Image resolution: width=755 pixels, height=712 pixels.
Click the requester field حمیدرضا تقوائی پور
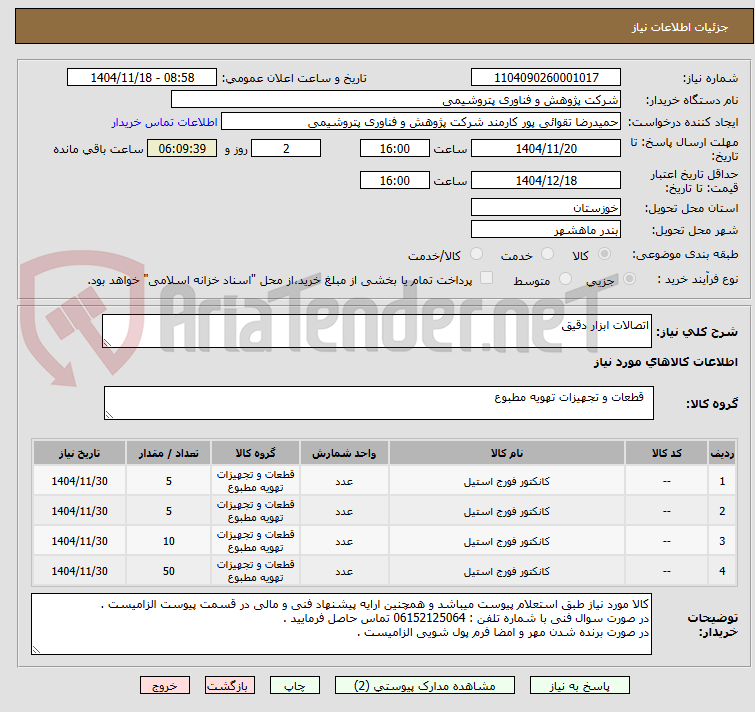[421, 122]
